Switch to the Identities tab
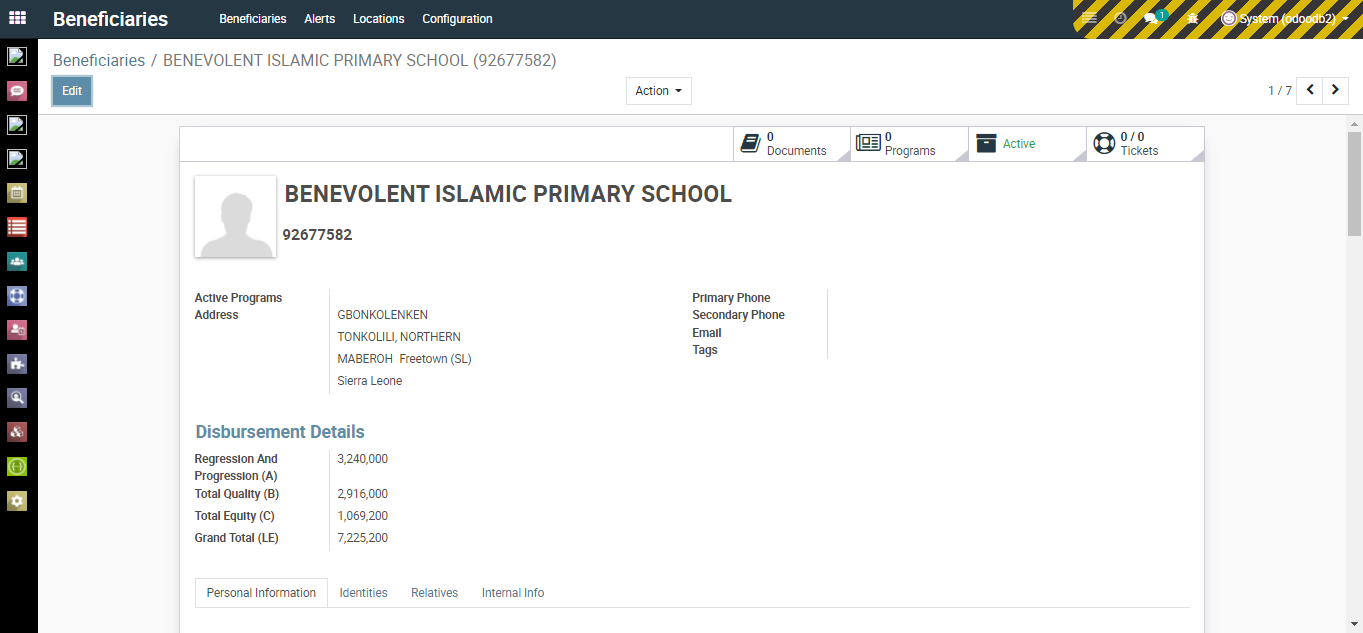The width and height of the screenshot is (1363, 633). pos(363,593)
